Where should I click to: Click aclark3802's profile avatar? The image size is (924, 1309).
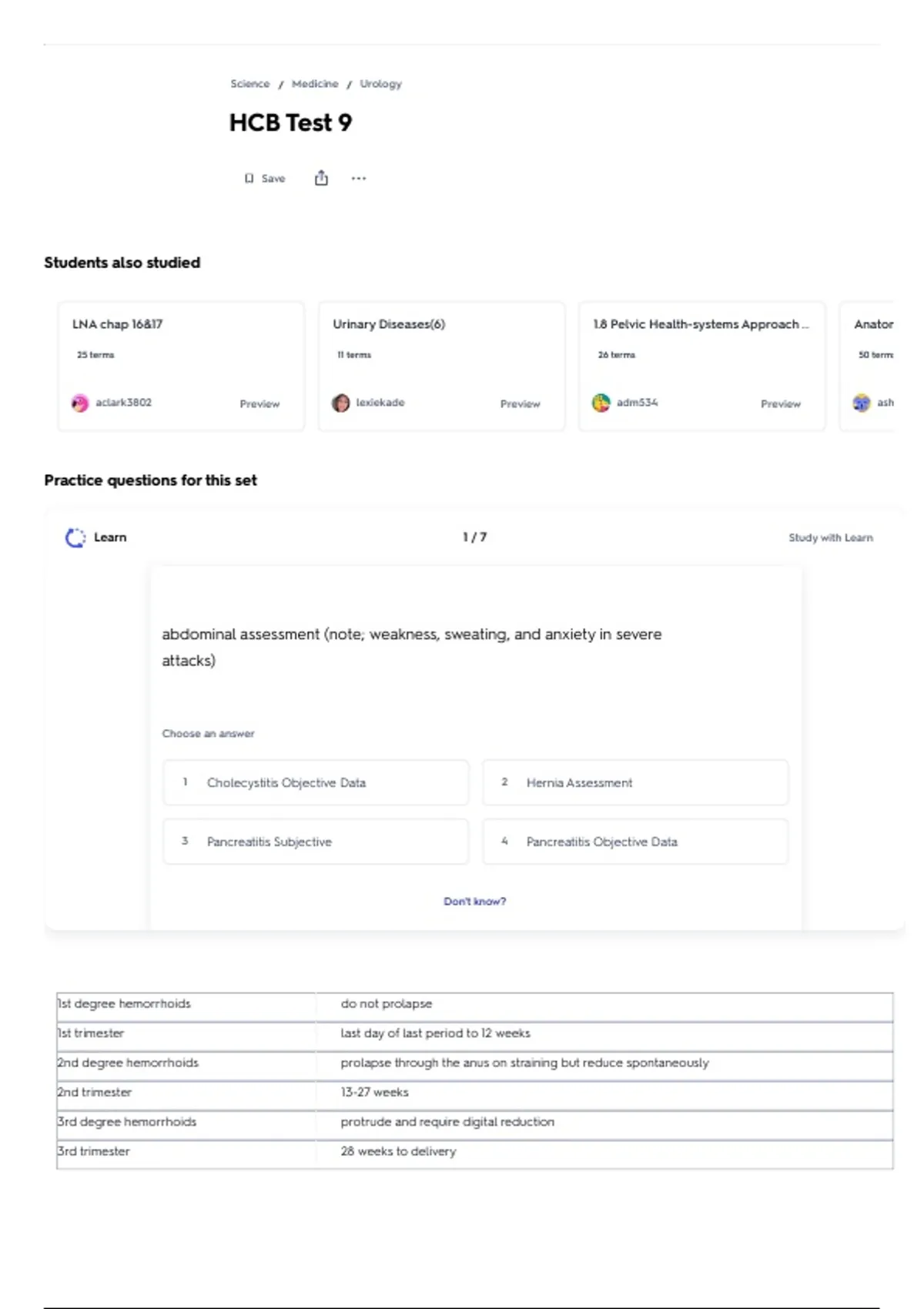pyautogui.click(x=80, y=403)
